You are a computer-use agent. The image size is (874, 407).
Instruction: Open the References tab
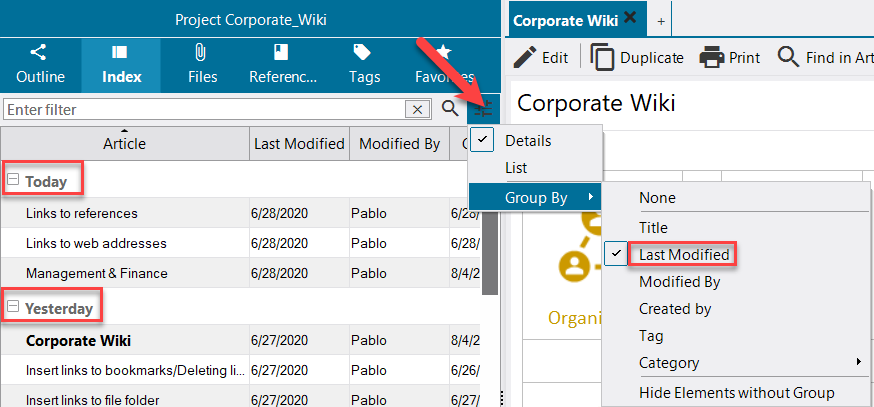tap(283, 63)
